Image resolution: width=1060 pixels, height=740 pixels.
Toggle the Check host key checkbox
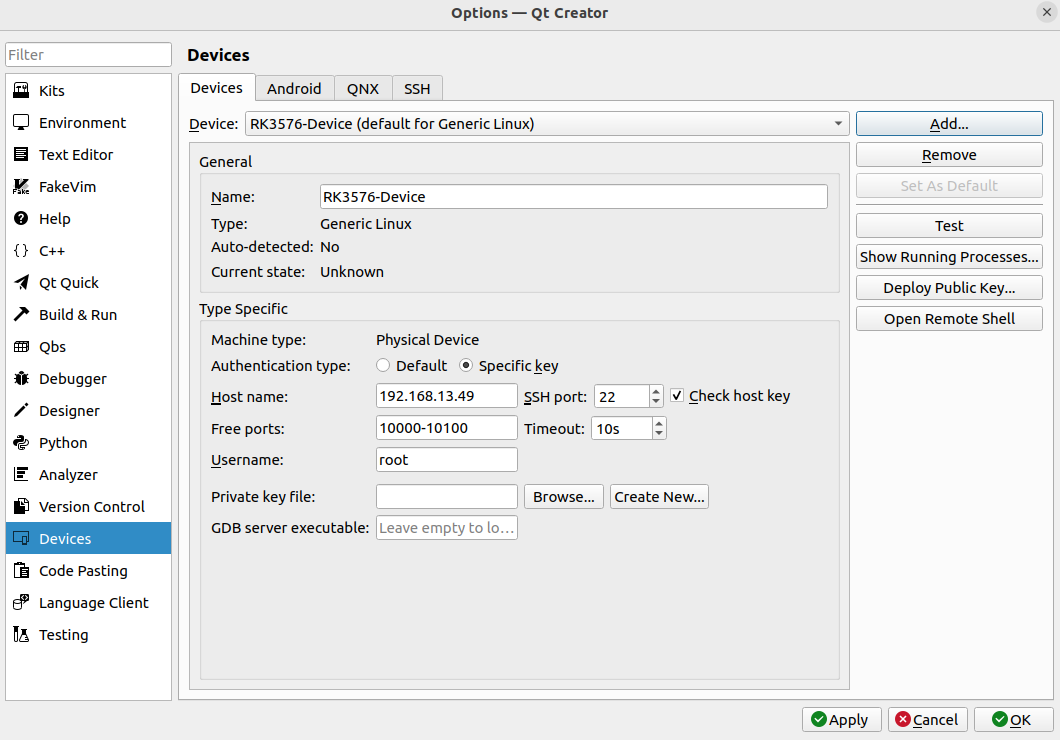click(677, 395)
